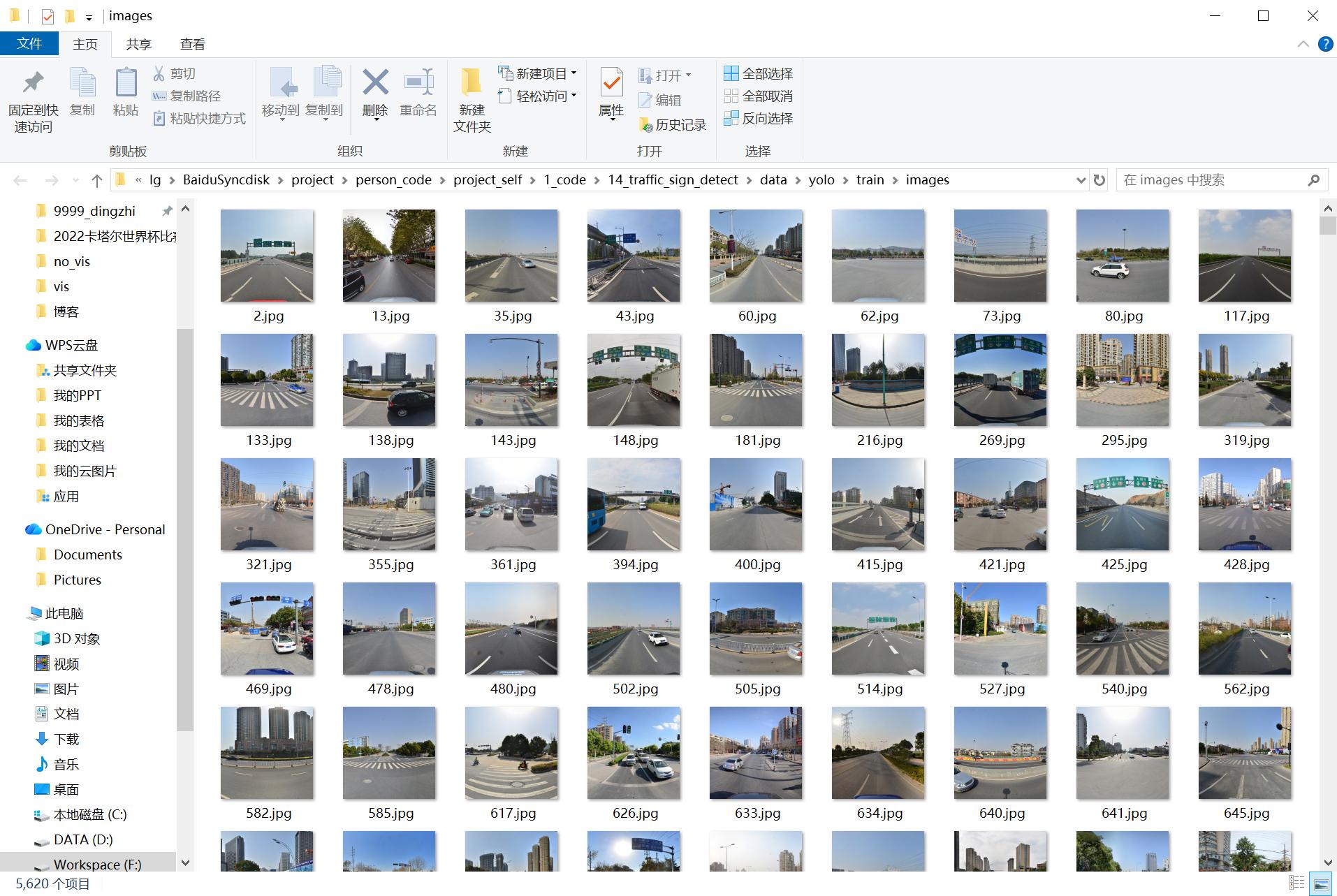Select the 425.jpg thumbnail
1337x896 pixels.
(x=1123, y=504)
